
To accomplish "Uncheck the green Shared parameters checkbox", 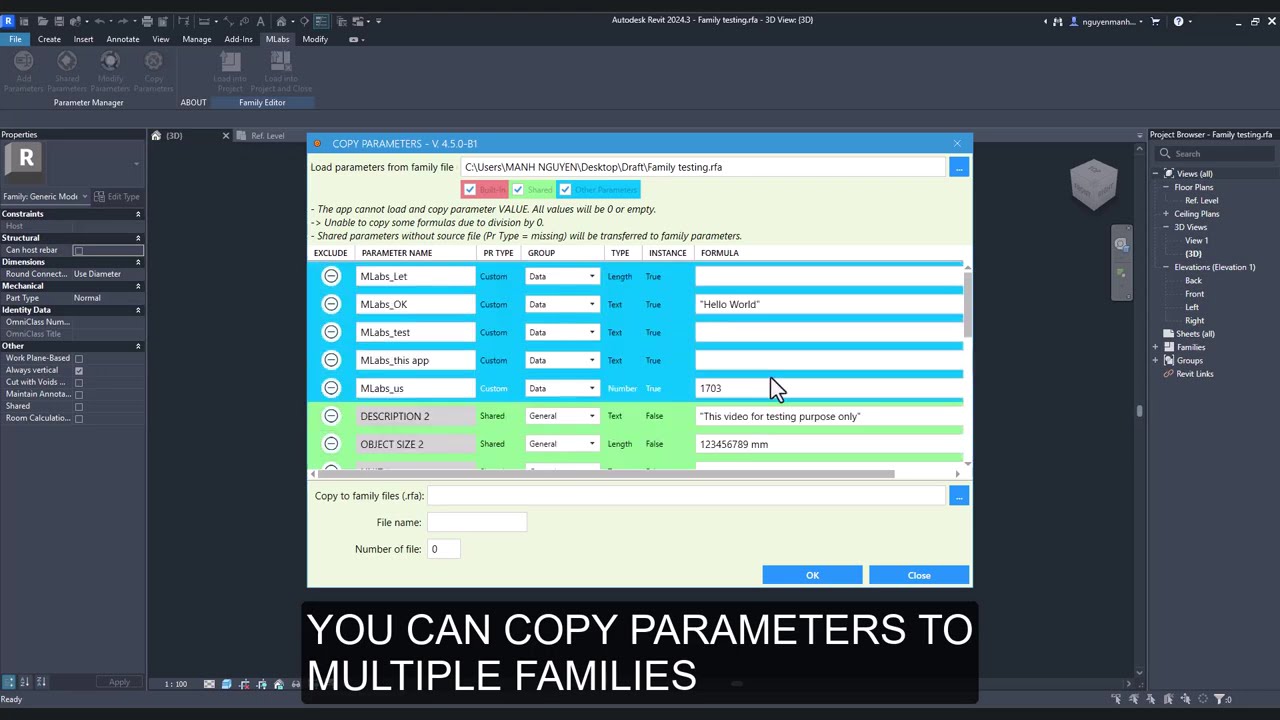I will [x=518, y=190].
